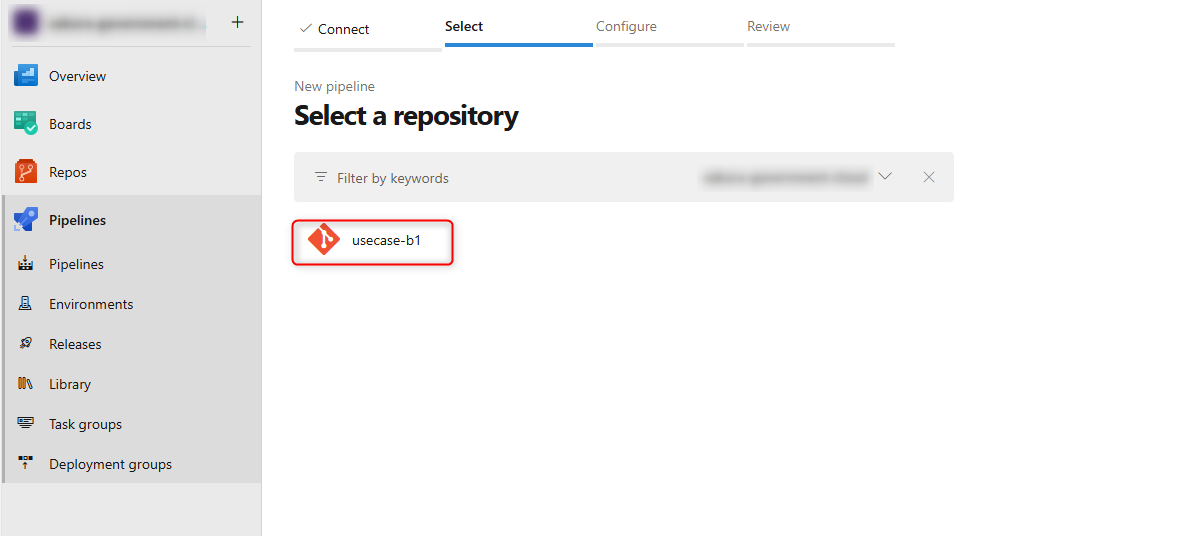Click the Library books icon
This screenshot has height=536, width=1194.
pyautogui.click(x=25, y=384)
